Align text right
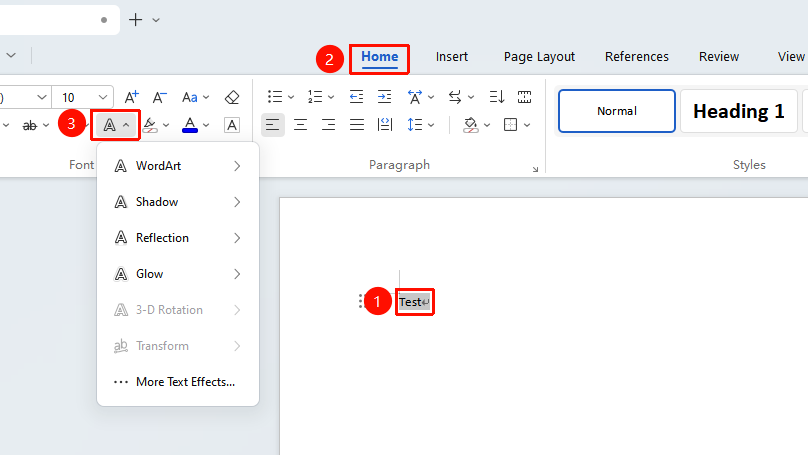 coord(328,125)
